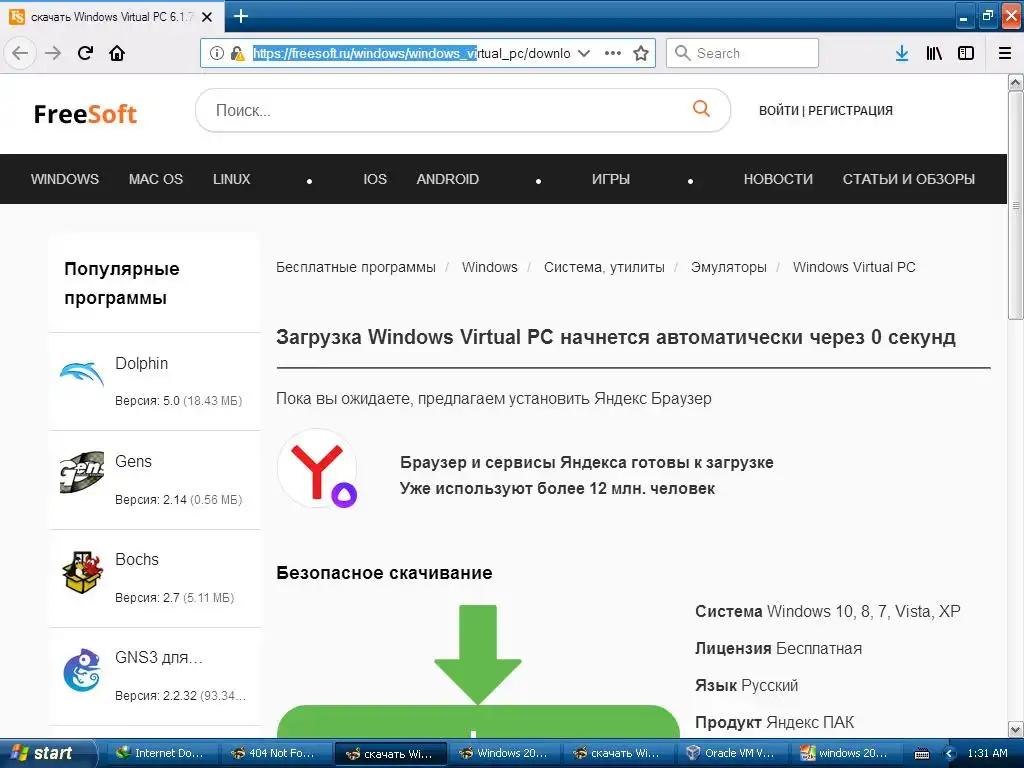The width and height of the screenshot is (1024, 768).
Task: Click scrollbar down arrow
Action: pyautogui.click(x=1015, y=729)
